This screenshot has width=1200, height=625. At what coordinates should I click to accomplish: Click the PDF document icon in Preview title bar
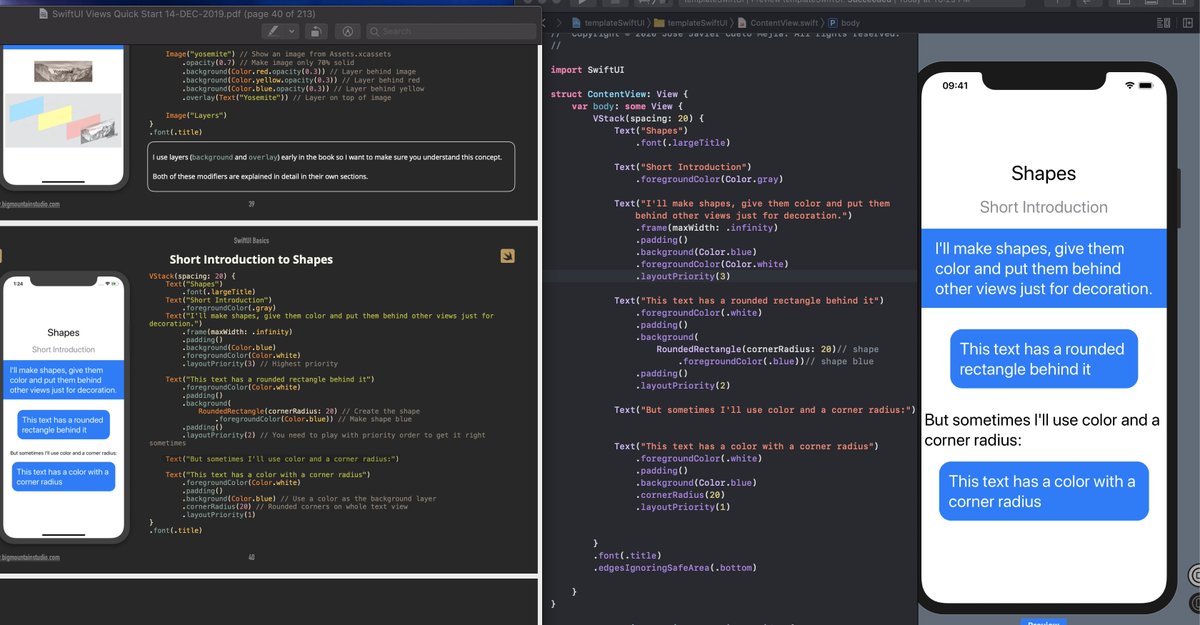click(x=43, y=13)
